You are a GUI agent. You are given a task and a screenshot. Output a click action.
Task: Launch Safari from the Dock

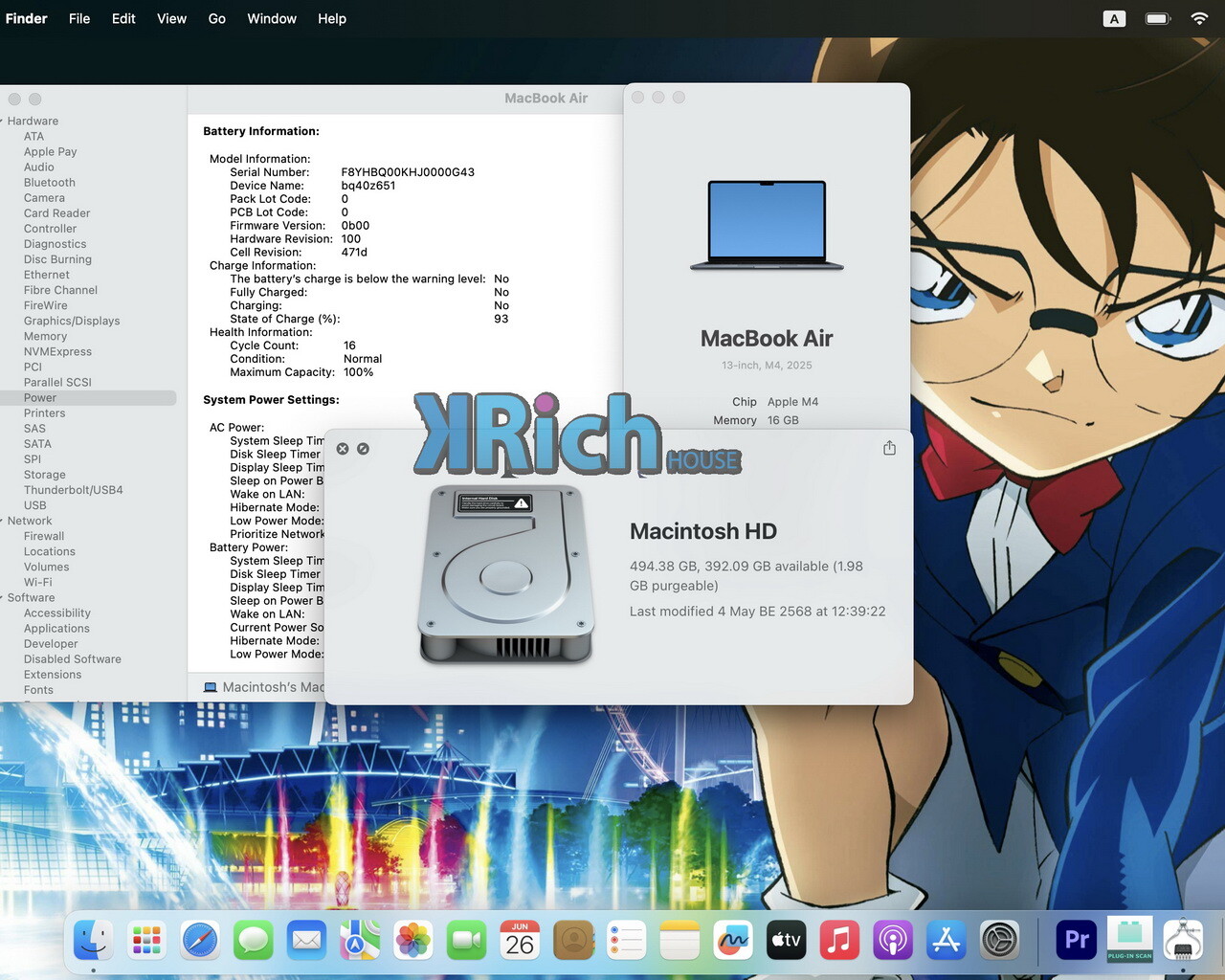[200, 941]
